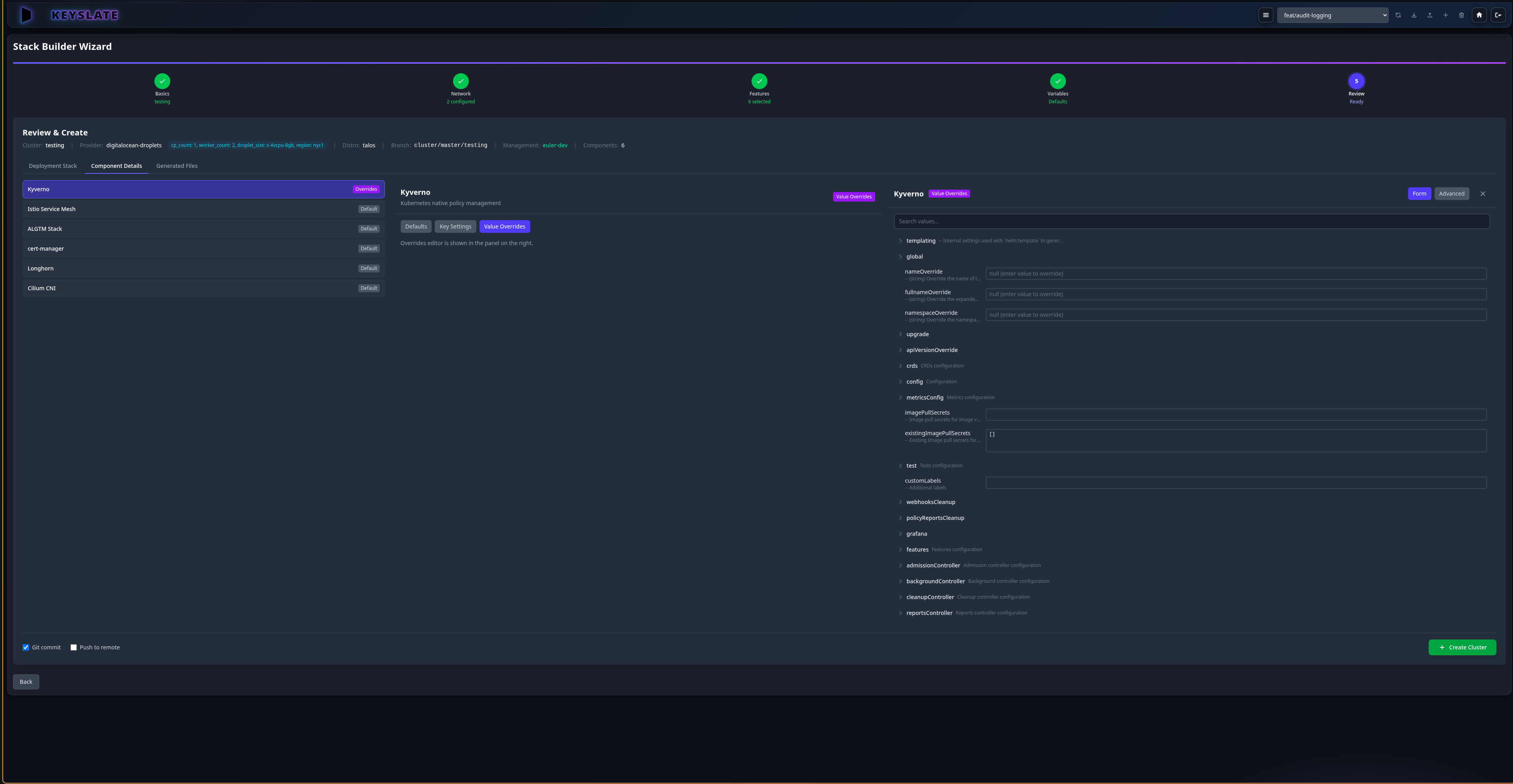Enable the Push to remote checkbox

coord(73,648)
